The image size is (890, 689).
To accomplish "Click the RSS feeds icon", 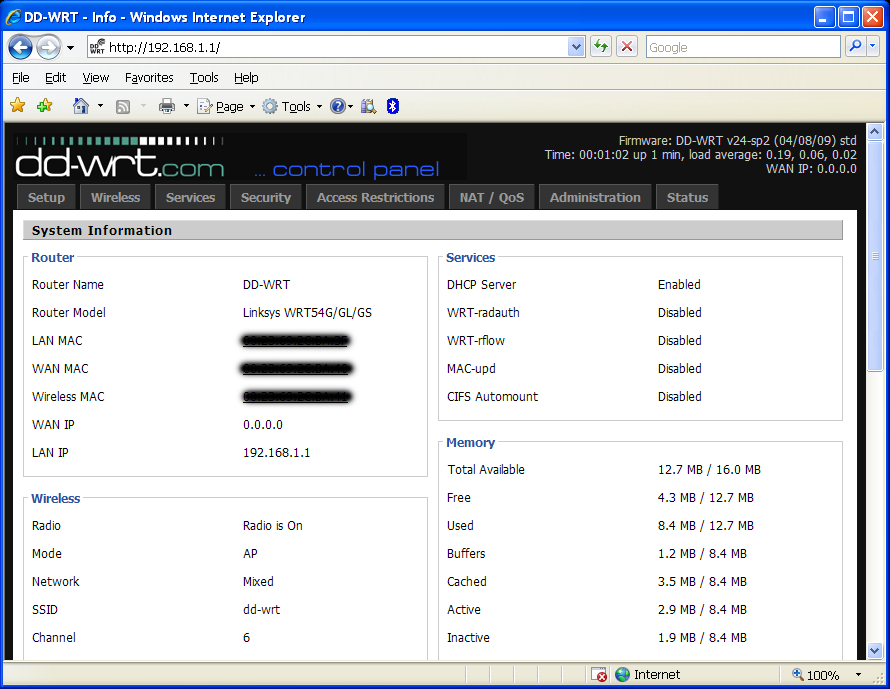I will pyautogui.click(x=123, y=107).
